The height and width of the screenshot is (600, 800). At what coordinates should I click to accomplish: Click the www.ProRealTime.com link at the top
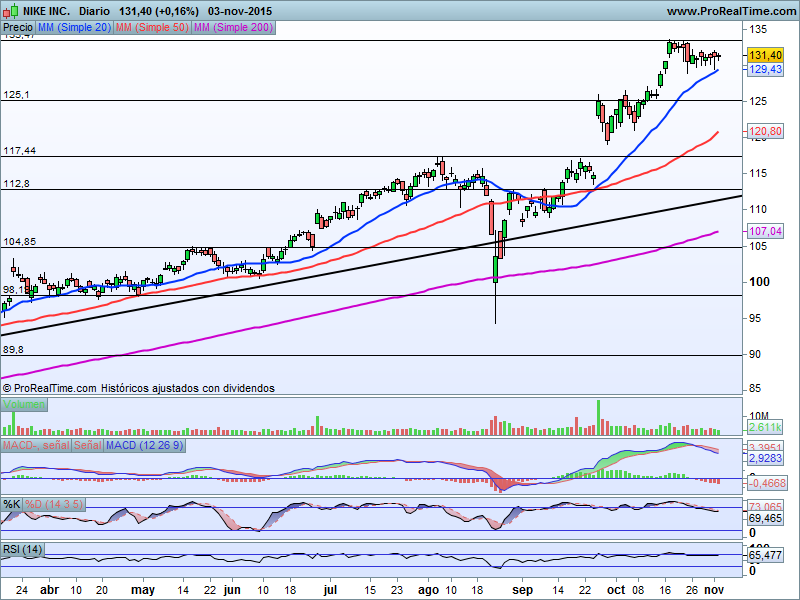click(x=731, y=11)
